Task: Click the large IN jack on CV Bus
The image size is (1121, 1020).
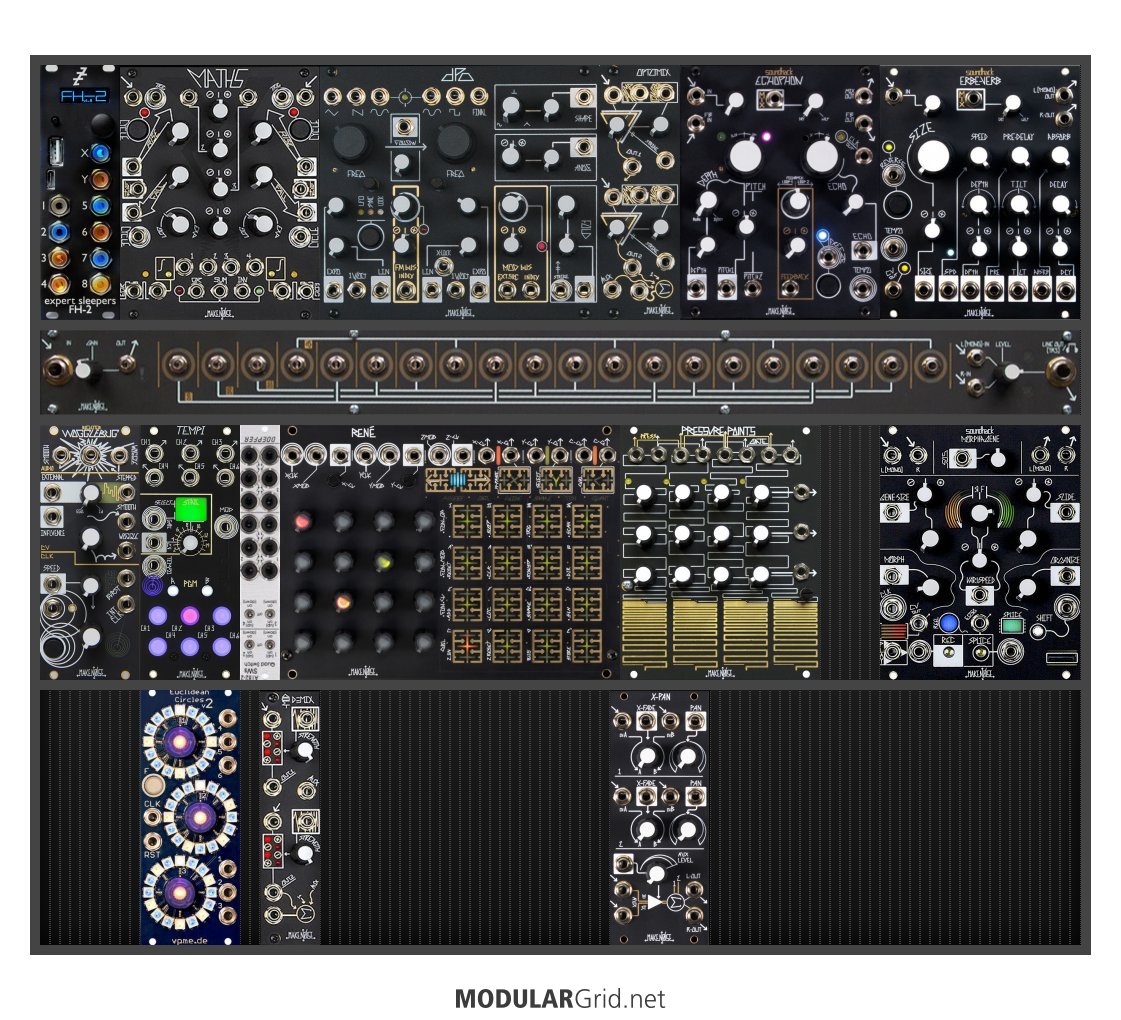Action: point(56,370)
